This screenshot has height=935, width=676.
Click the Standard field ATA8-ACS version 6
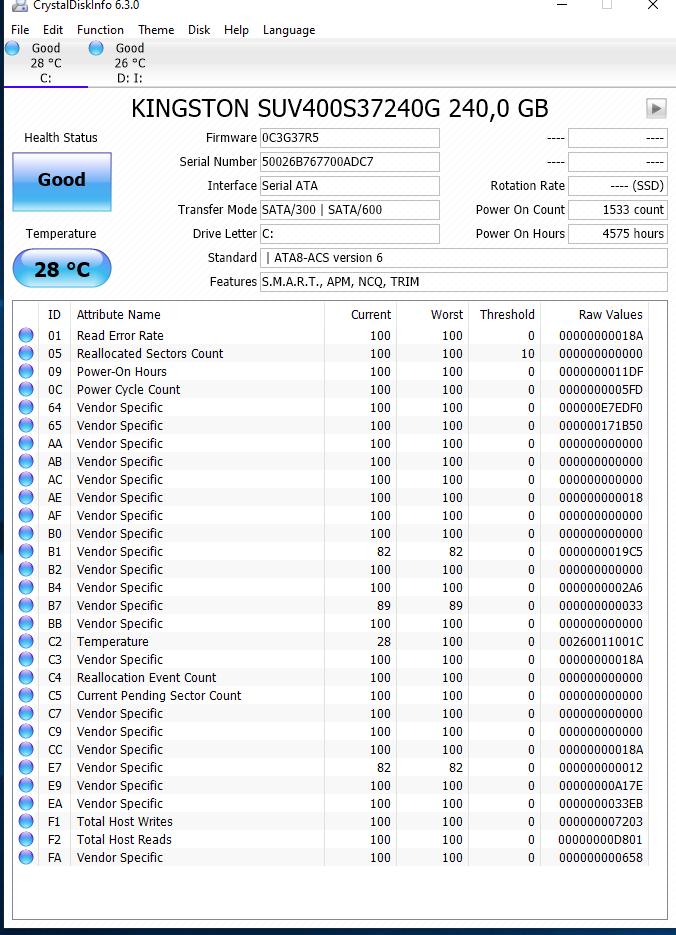(464, 258)
